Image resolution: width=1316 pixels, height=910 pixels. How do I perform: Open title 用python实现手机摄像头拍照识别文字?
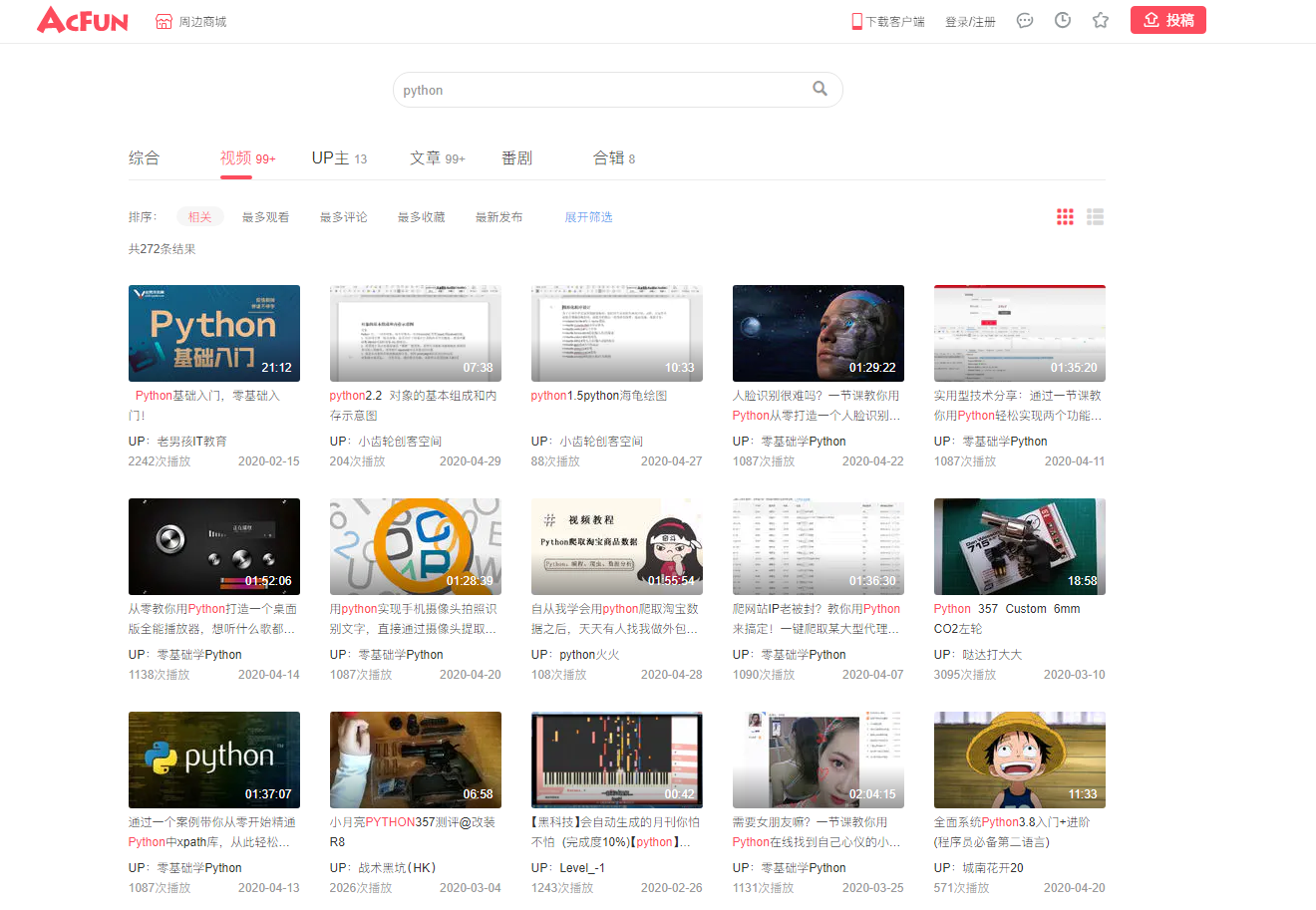(413, 619)
